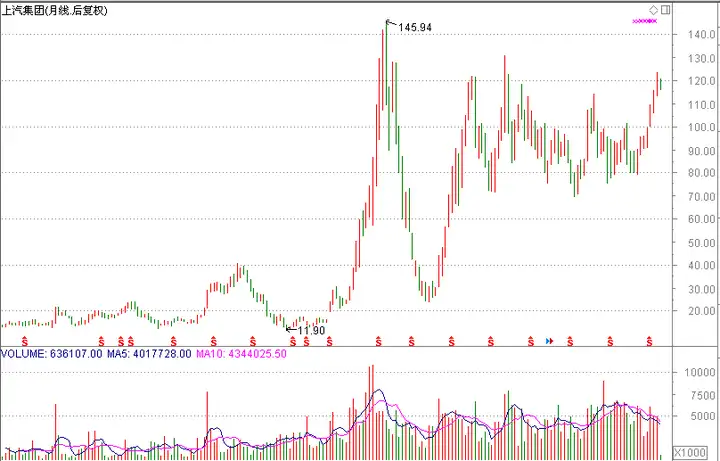Click the 40.00 price axis label
The width and height of the screenshot is (720, 461).
click(x=701, y=265)
